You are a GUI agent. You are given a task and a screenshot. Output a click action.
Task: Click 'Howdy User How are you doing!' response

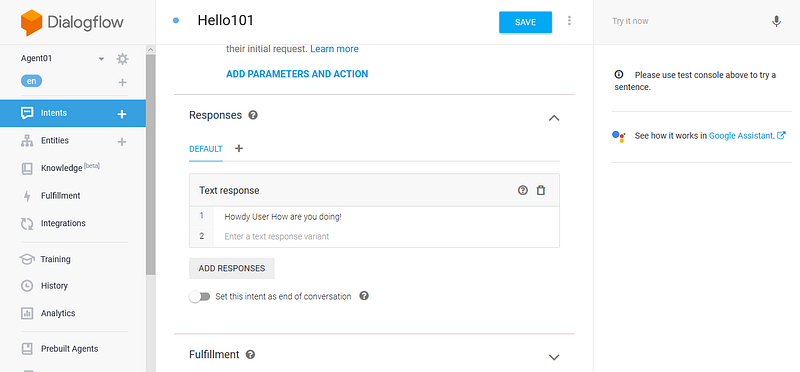click(283, 217)
